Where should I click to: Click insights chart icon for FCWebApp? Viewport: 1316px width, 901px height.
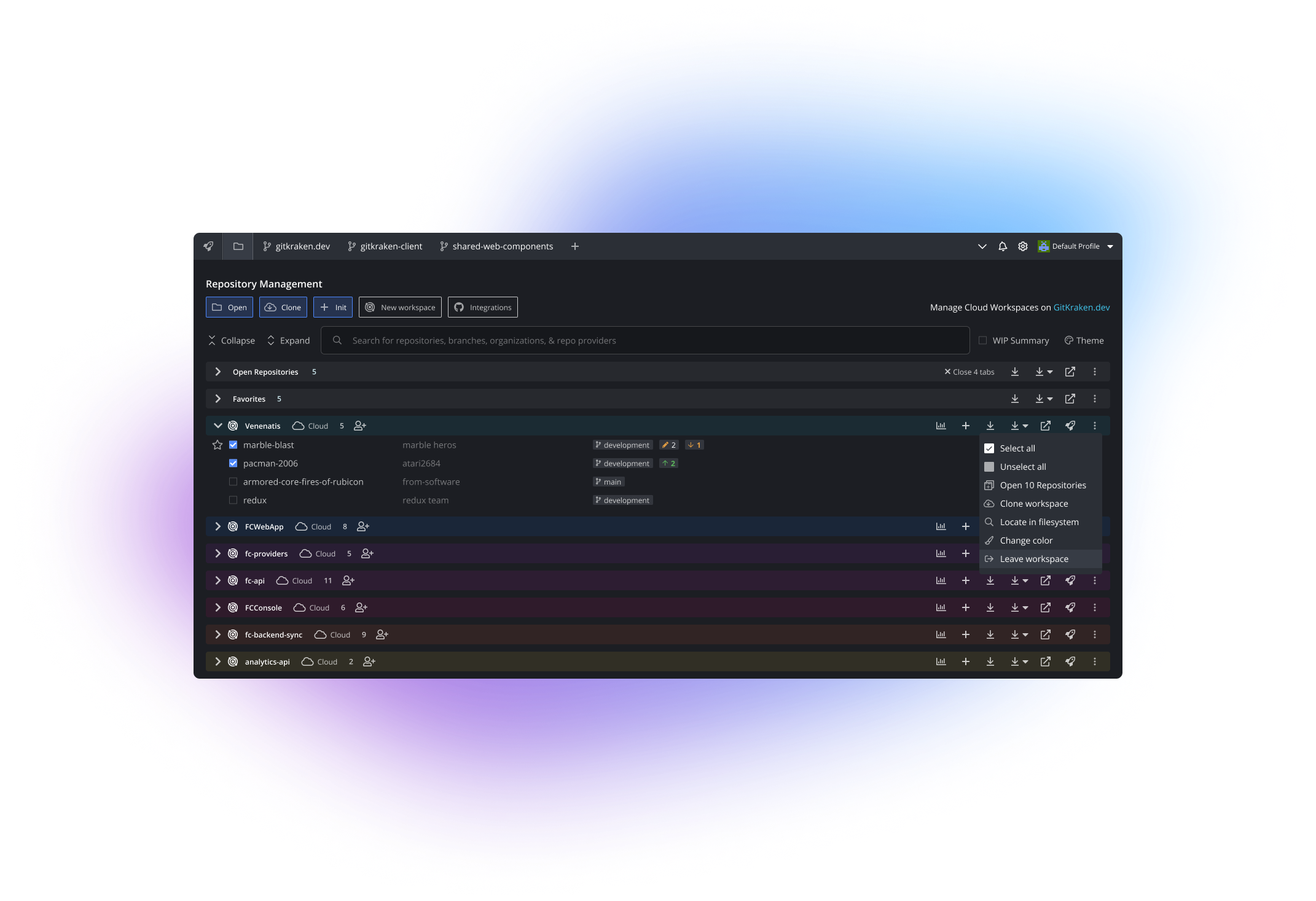[x=941, y=526]
